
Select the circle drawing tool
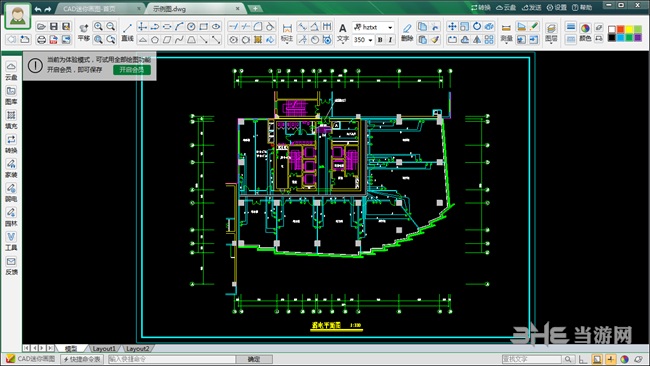pos(191,27)
